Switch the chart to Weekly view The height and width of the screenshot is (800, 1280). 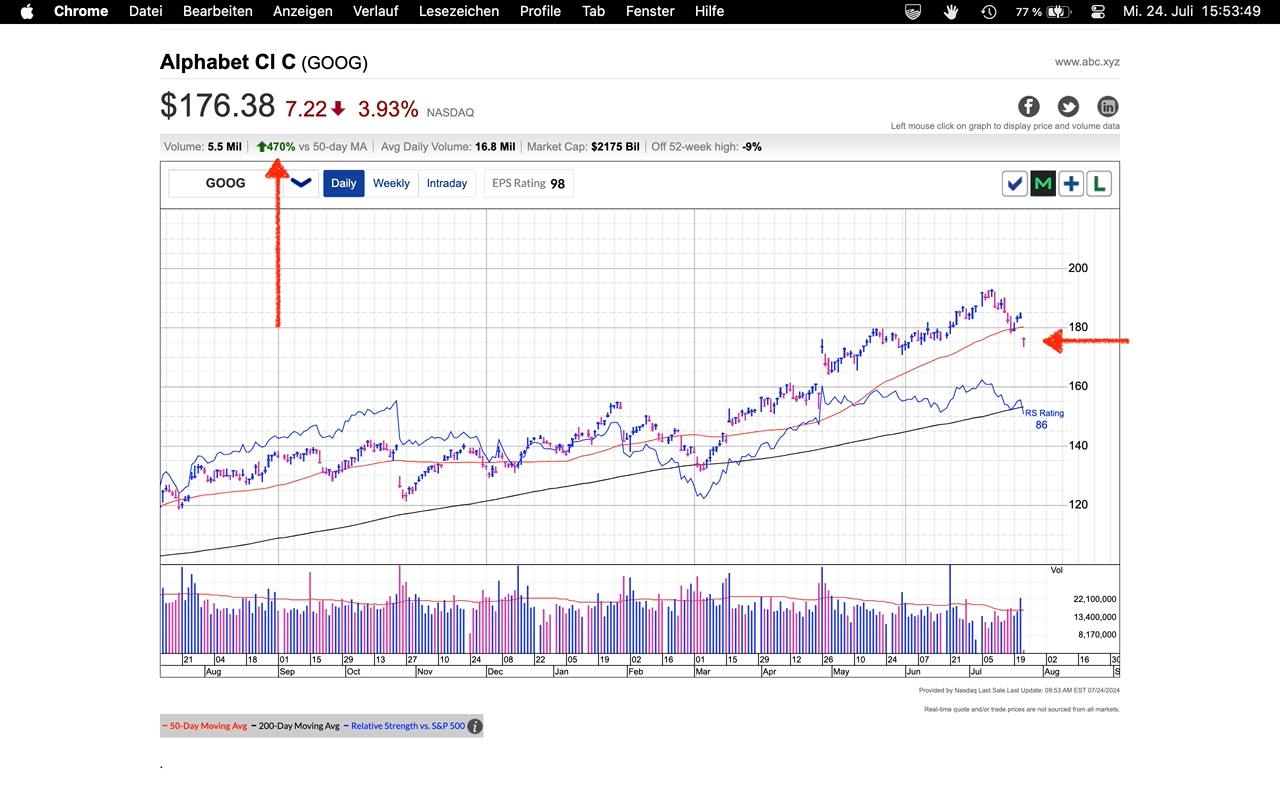point(391,183)
